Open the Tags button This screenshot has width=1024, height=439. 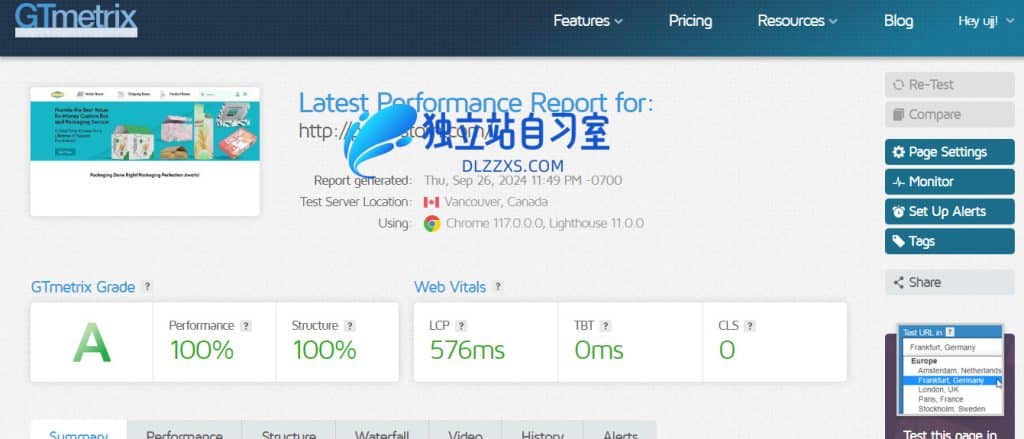point(950,241)
